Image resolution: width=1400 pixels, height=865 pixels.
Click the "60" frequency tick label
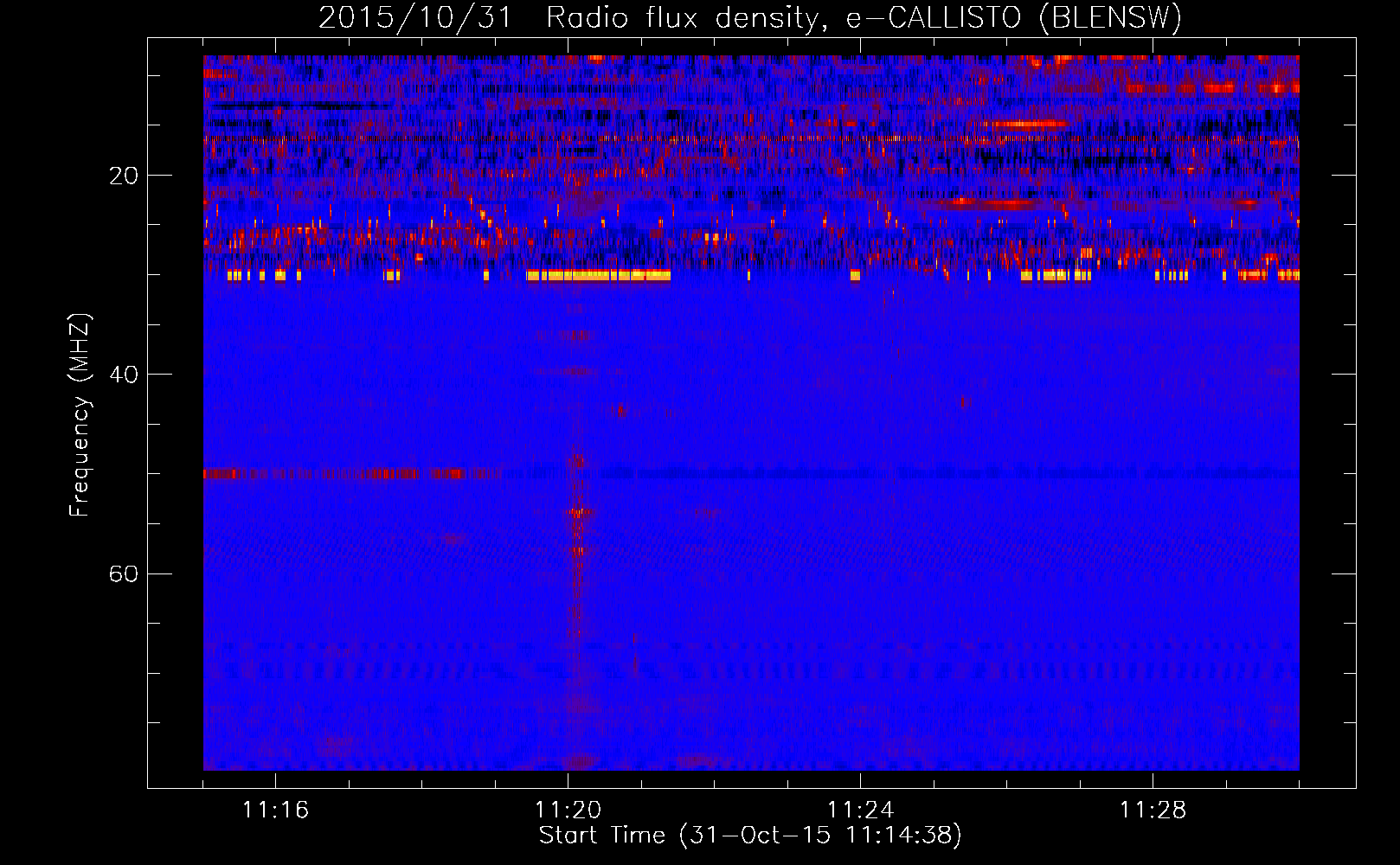point(124,573)
